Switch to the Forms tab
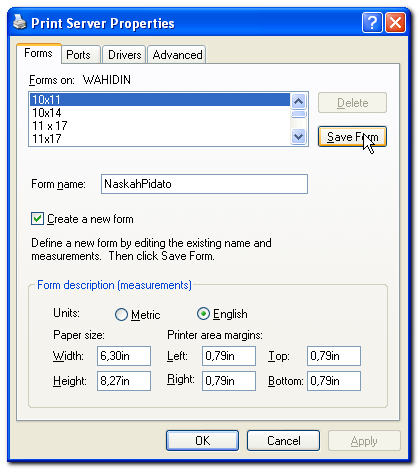The image size is (418, 469). (x=38, y=53)
